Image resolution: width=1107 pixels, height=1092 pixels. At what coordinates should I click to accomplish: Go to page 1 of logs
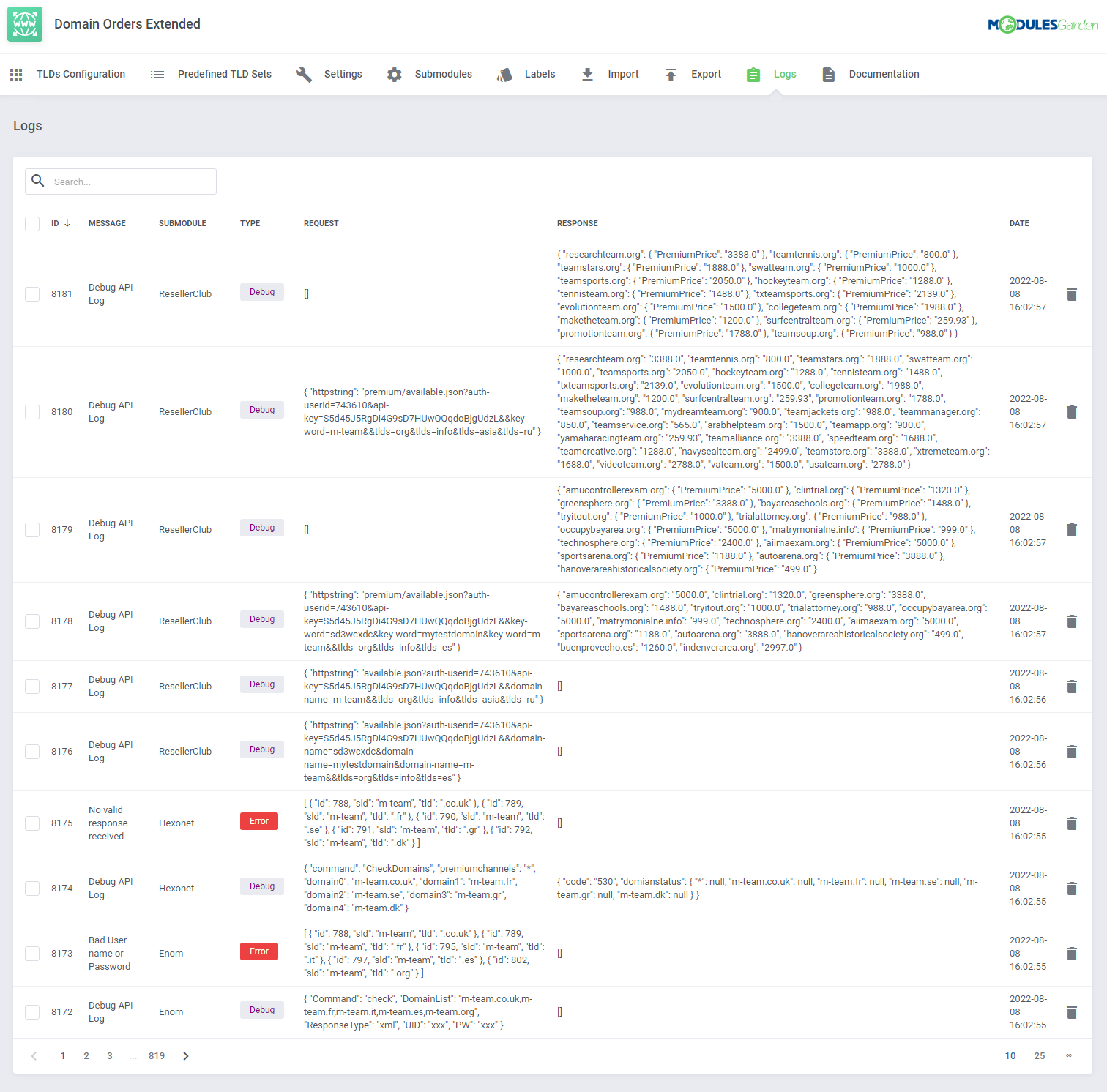tap(63, 1056)
